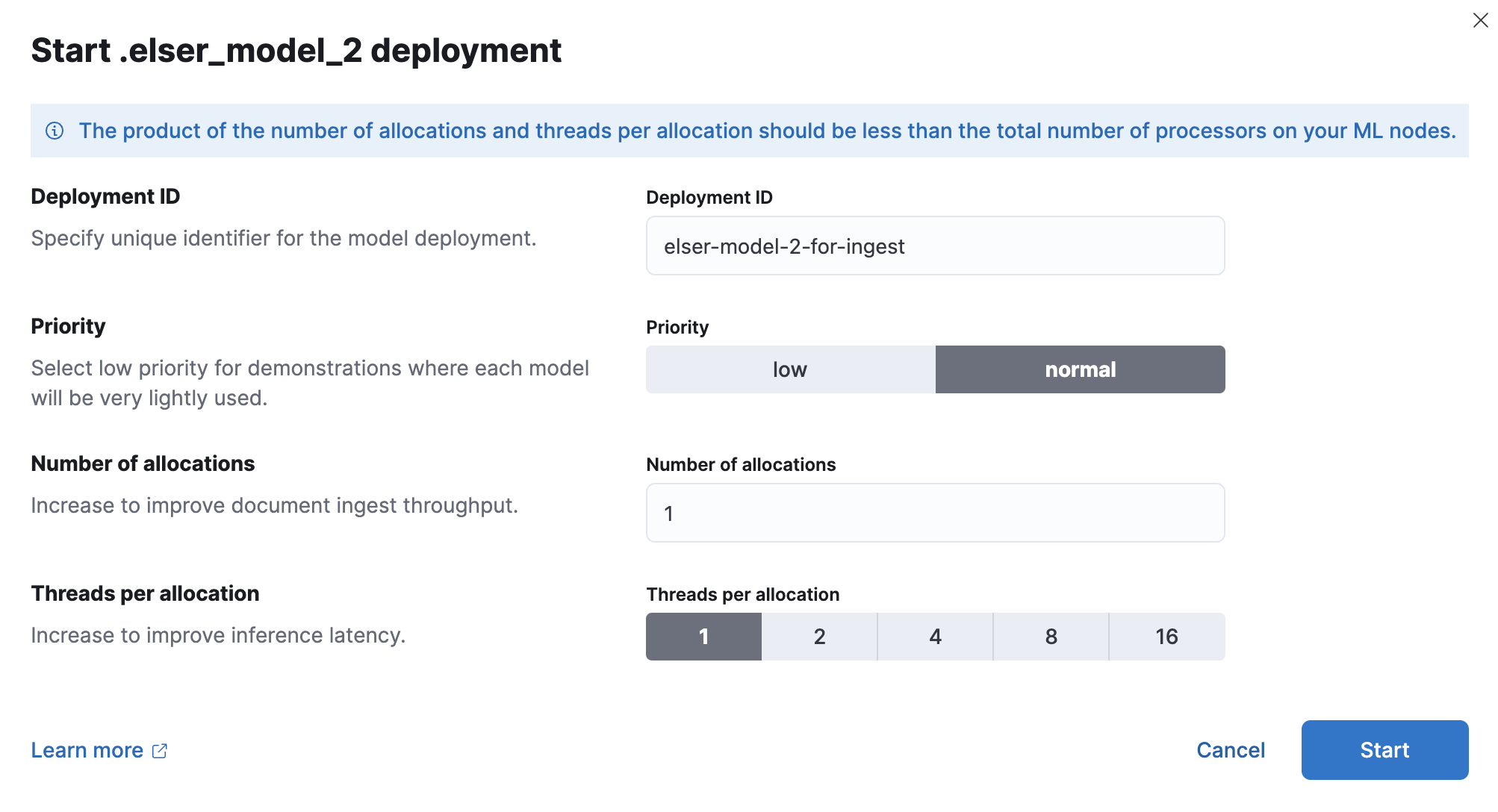Start the elser_model_2 deployment
Screen dimensions: 1498x812
tap(1384, 750)
